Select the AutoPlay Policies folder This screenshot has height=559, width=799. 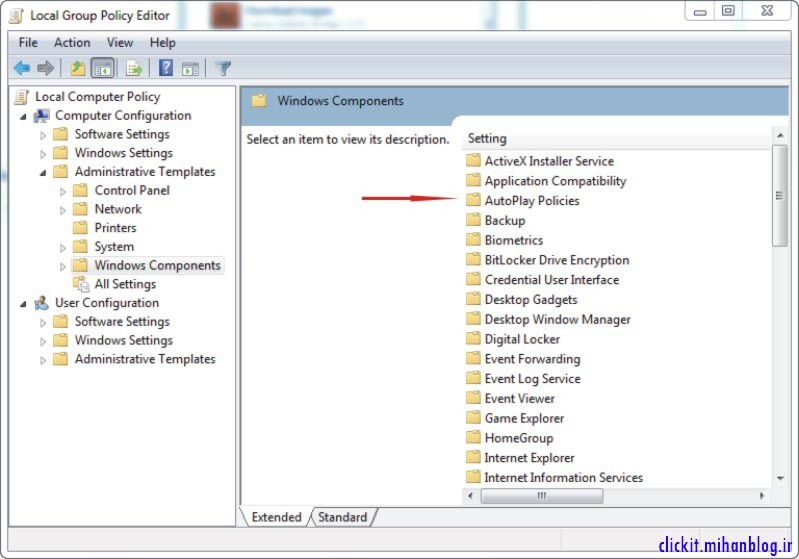(531, 201)
